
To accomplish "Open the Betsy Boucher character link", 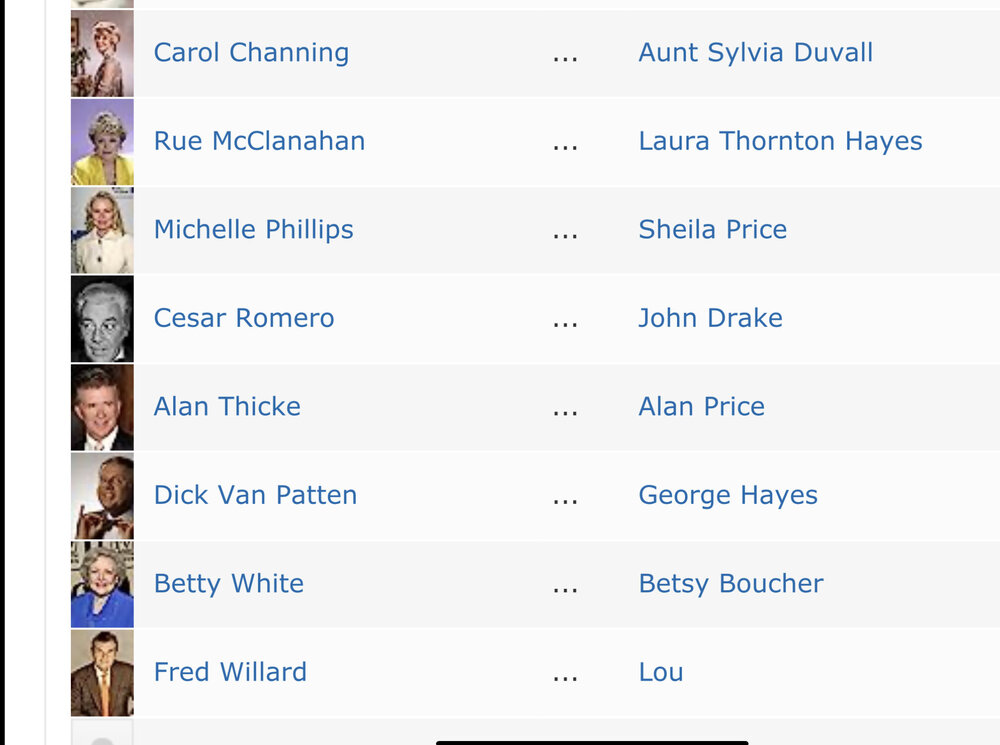I will point(731,584).
